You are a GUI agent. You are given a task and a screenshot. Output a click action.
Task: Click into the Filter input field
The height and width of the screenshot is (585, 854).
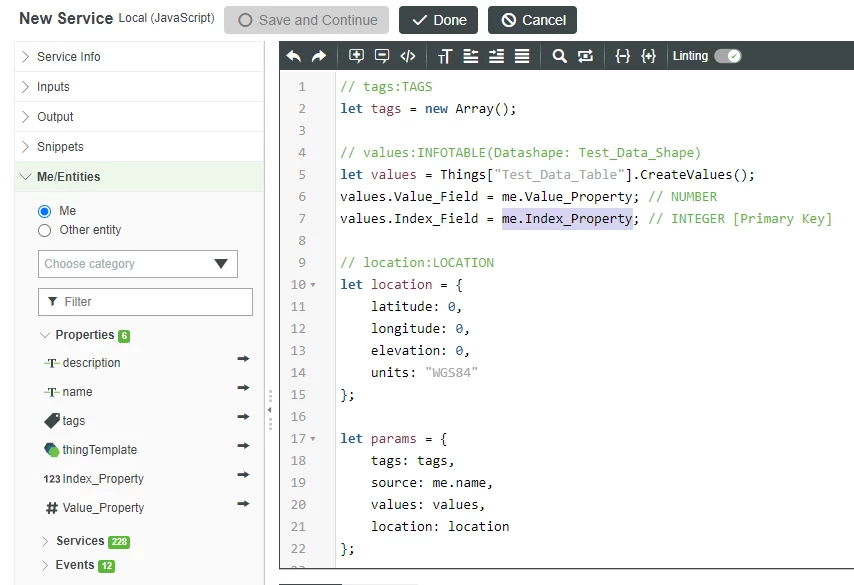[145, 302]
